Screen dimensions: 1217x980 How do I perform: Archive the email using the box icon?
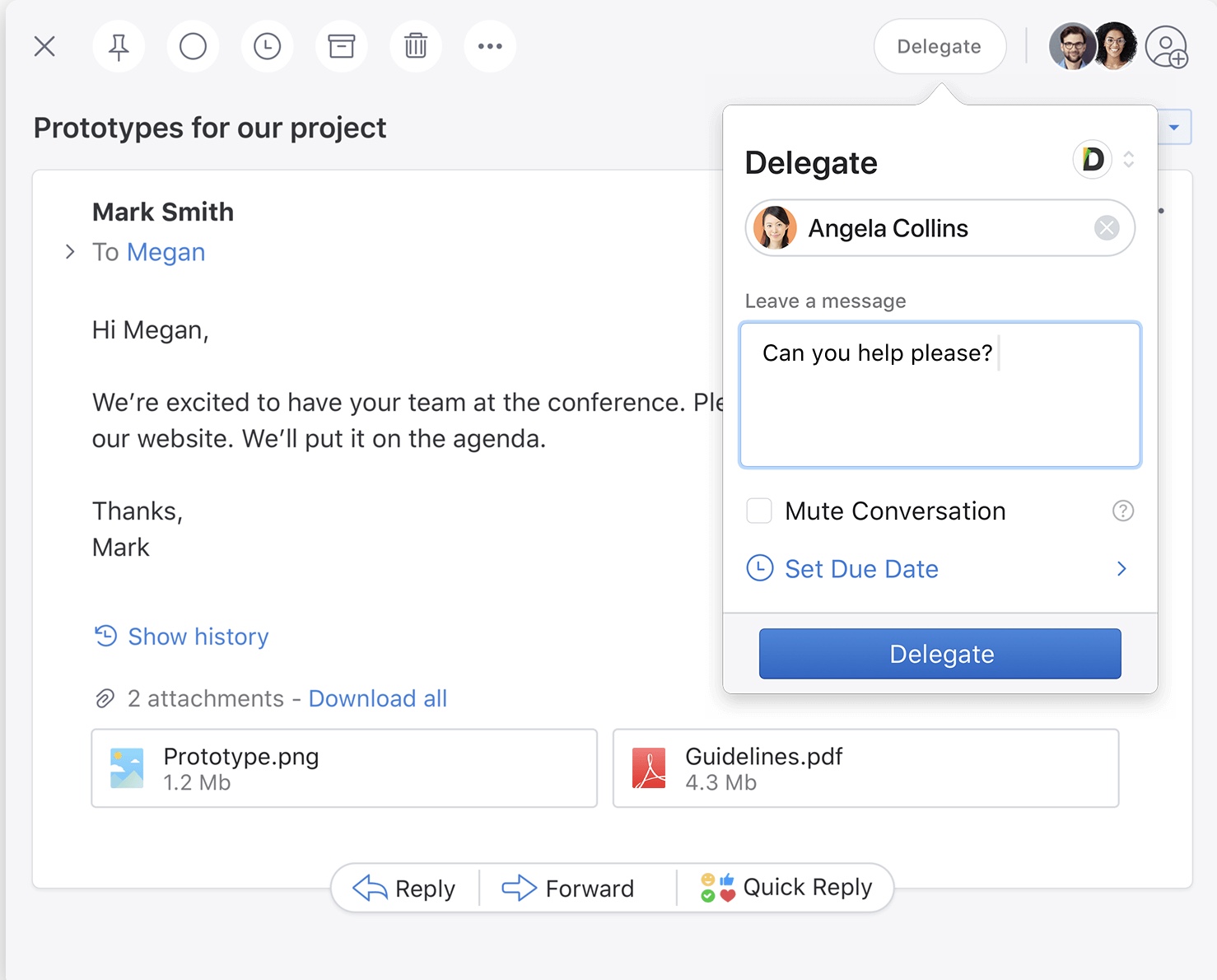tap(341, 47)
